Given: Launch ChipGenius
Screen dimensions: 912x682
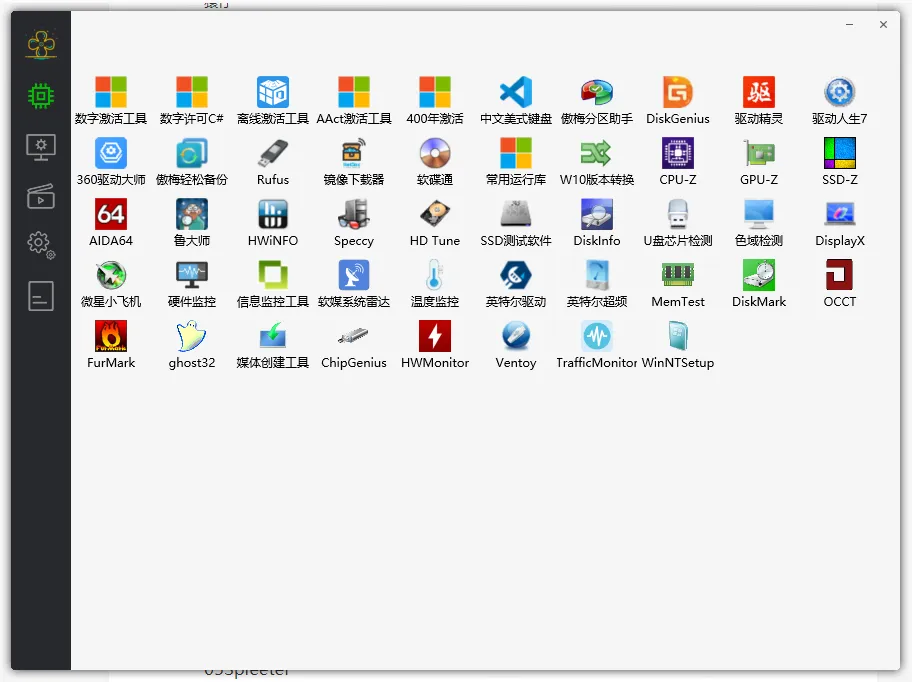Looking at the screenshot, I should point(354,336).
